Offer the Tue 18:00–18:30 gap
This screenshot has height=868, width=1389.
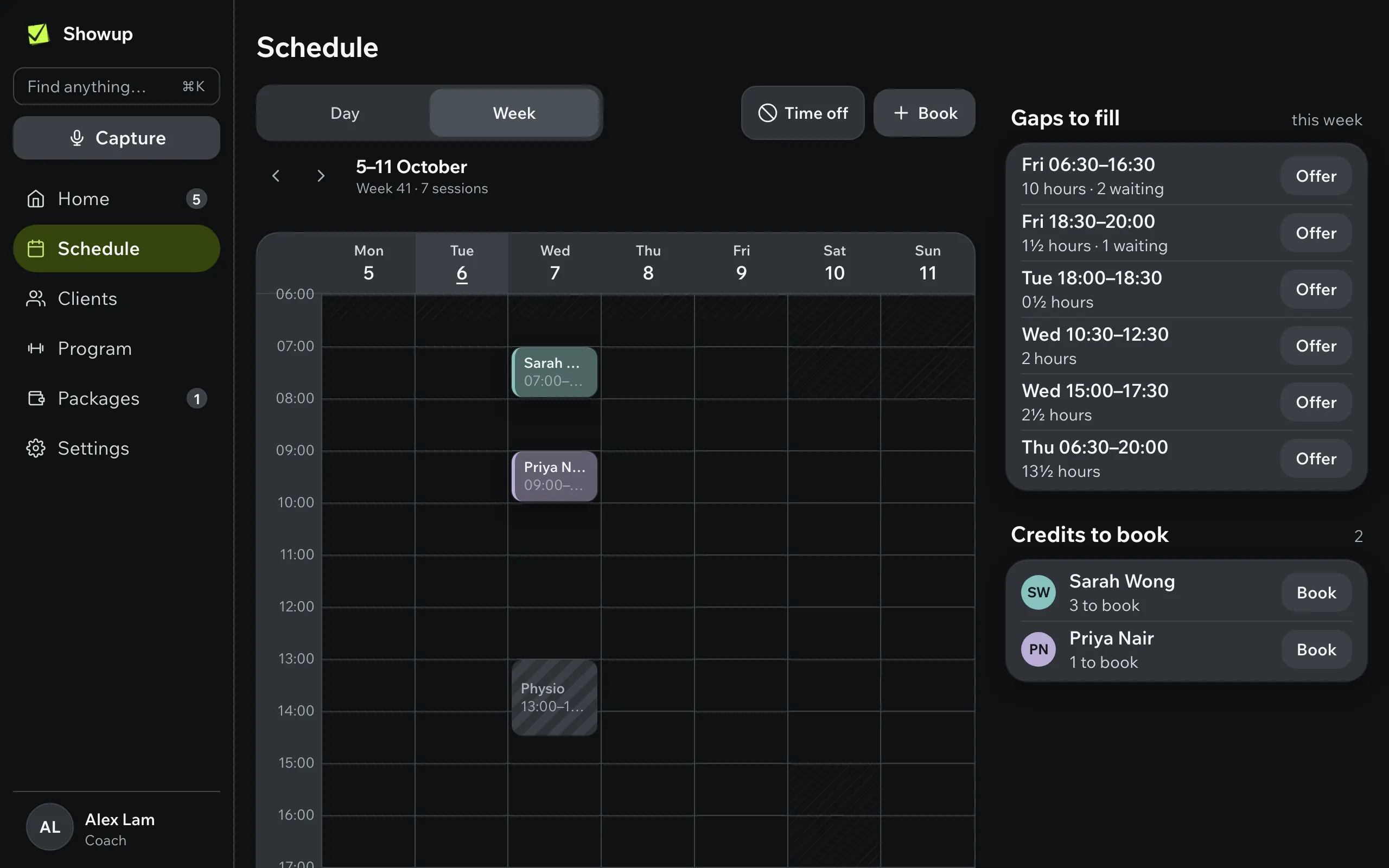point(1316,289)
